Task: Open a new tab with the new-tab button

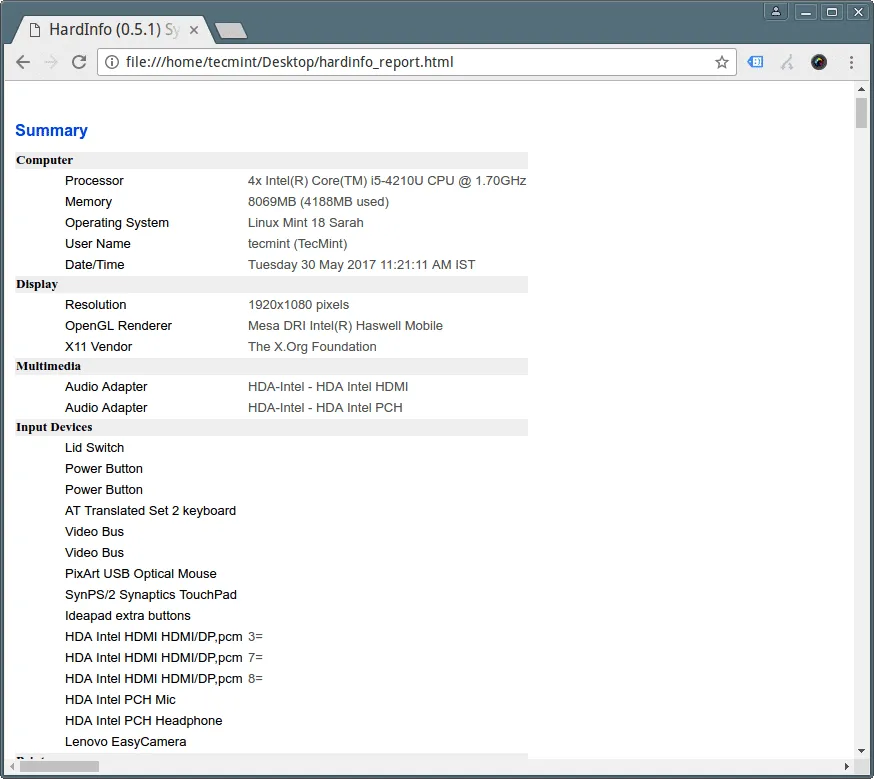Action: (x=231, y=31)
